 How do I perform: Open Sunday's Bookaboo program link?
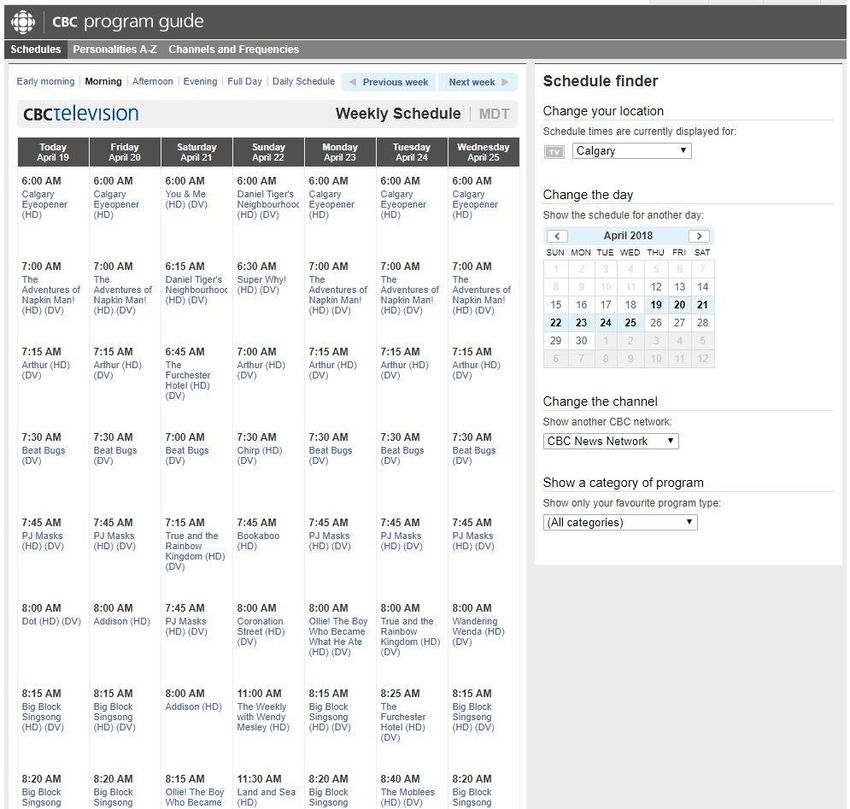(258, 541)
